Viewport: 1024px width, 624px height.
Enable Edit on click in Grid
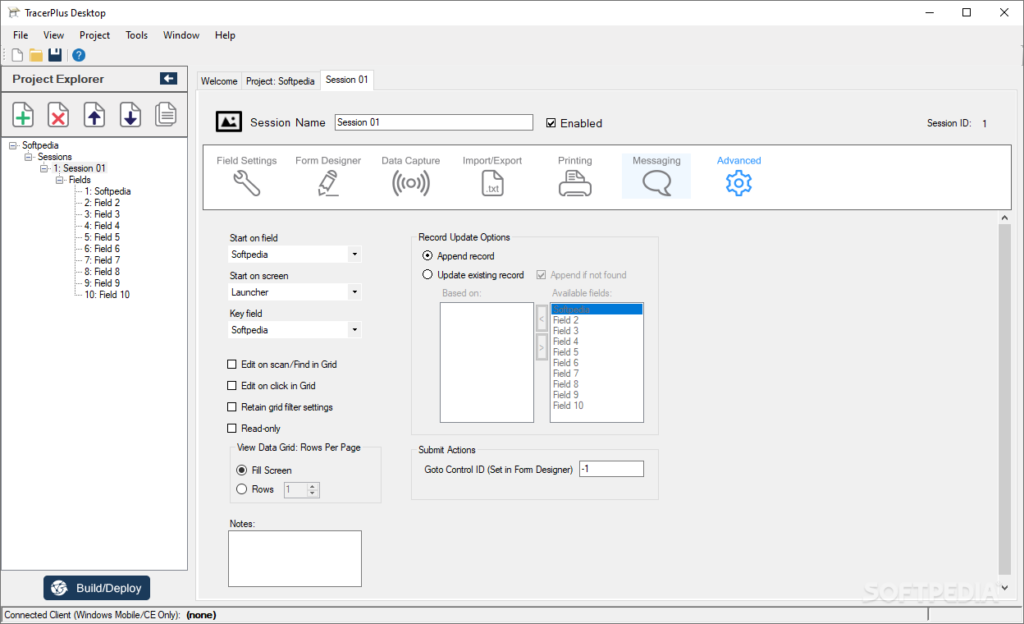tap(232, 386)
